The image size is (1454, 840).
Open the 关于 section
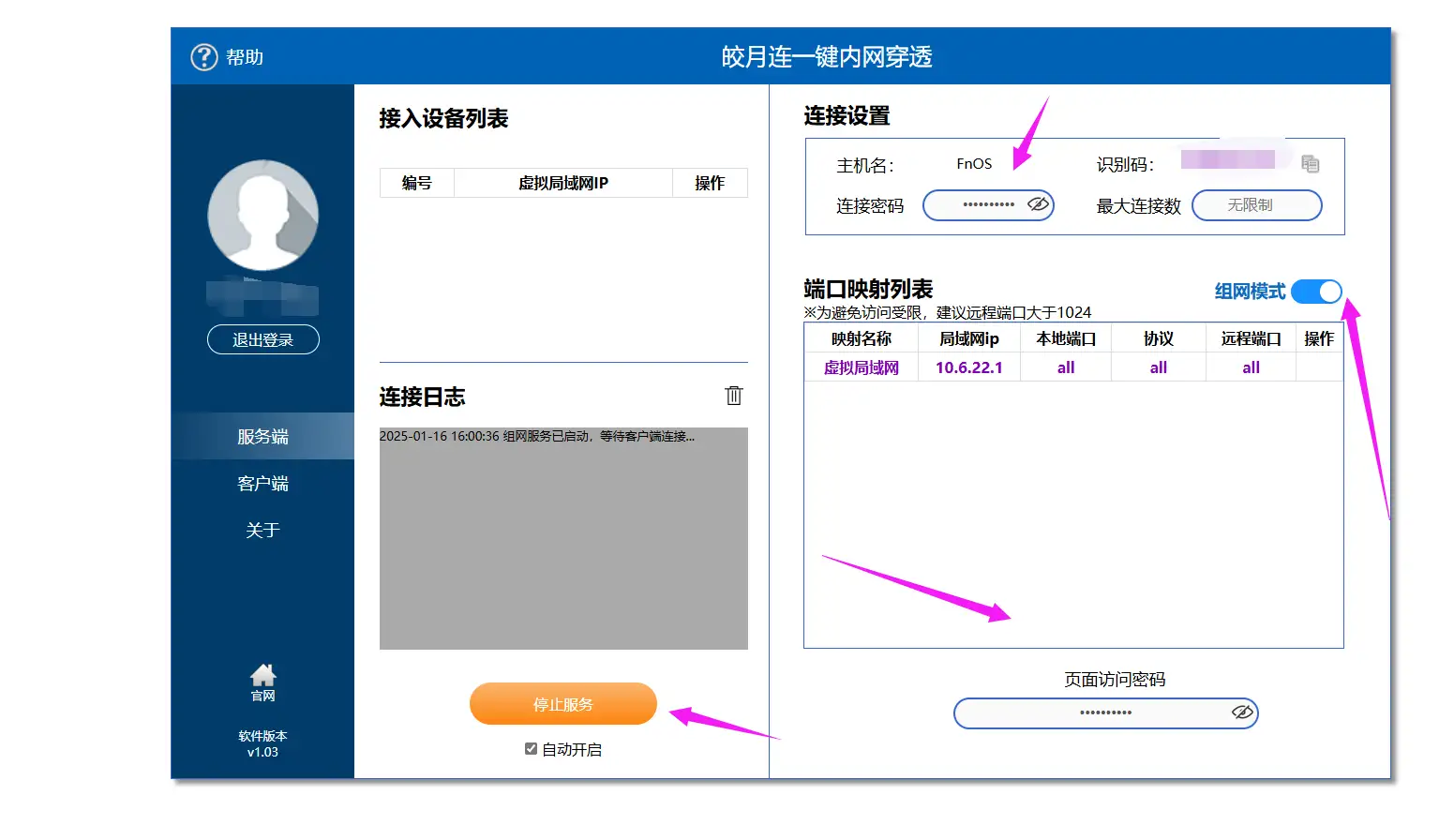point(262,530)
